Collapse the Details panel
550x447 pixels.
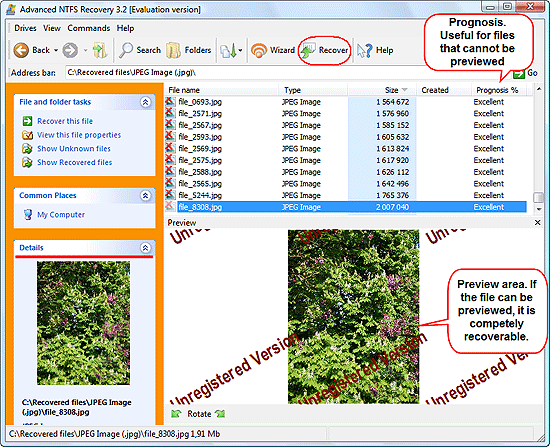(146, 248)
